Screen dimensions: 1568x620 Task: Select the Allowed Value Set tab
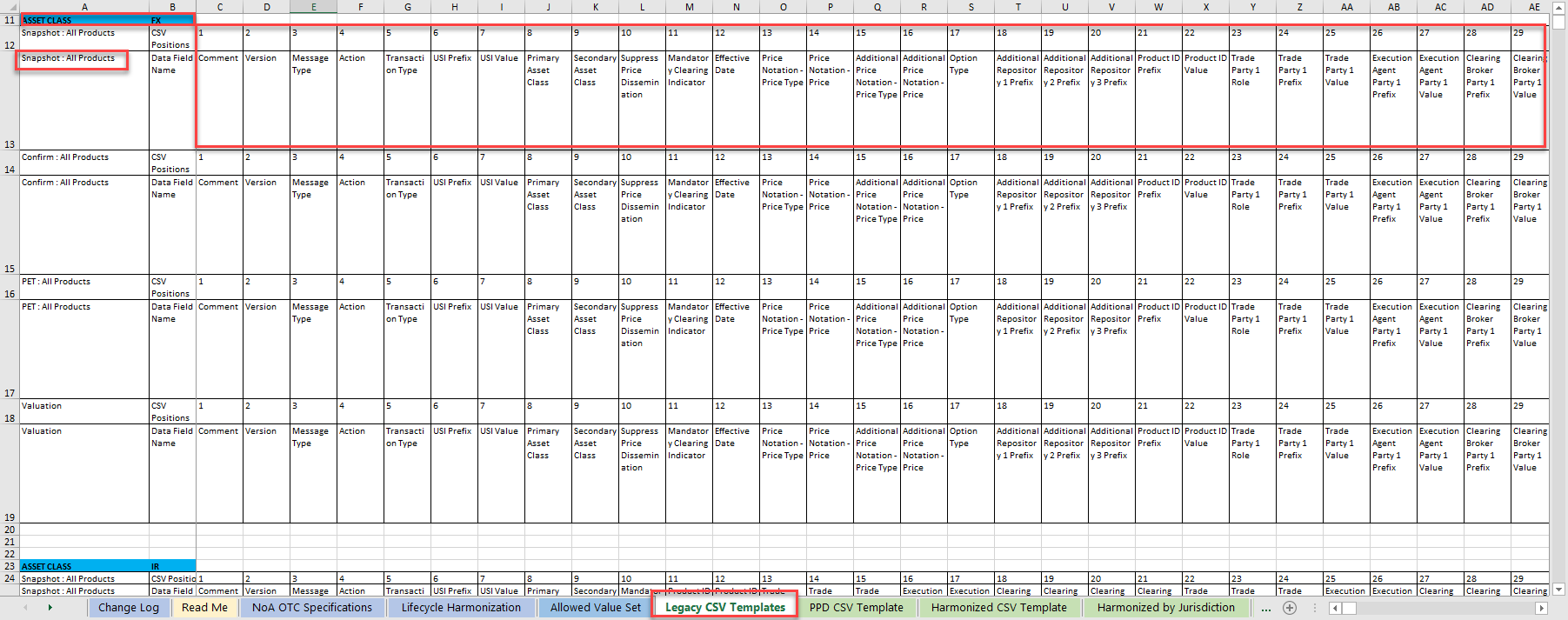595,608
